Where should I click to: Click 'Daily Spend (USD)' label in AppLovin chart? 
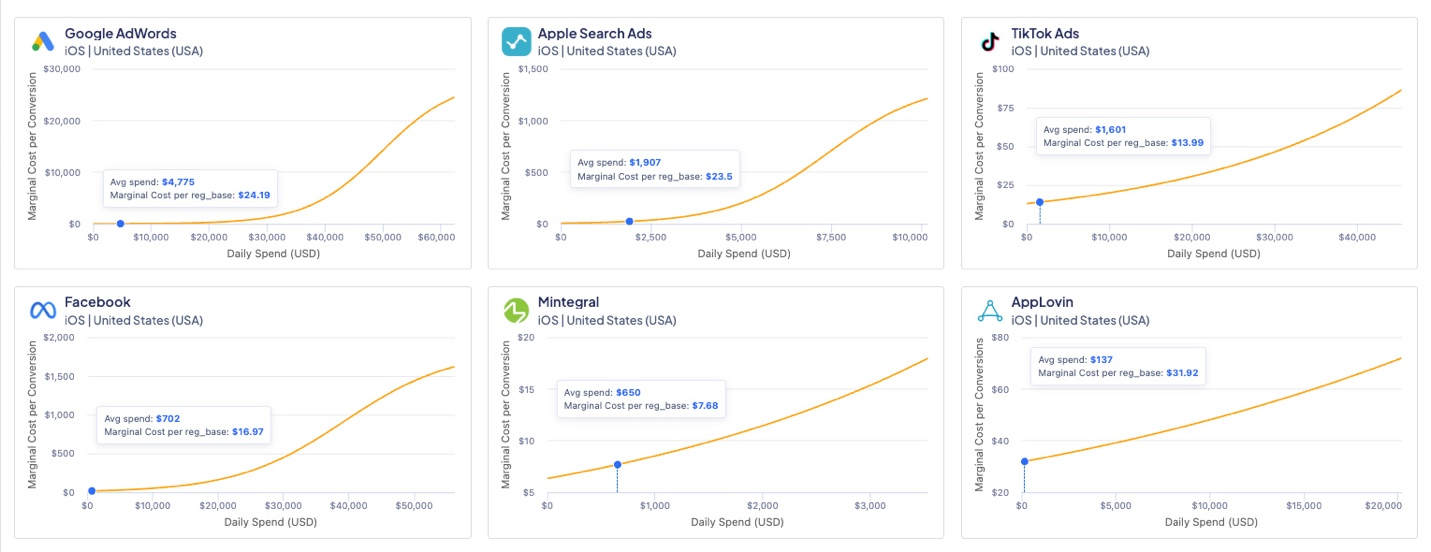click(x=1212, y=522)
